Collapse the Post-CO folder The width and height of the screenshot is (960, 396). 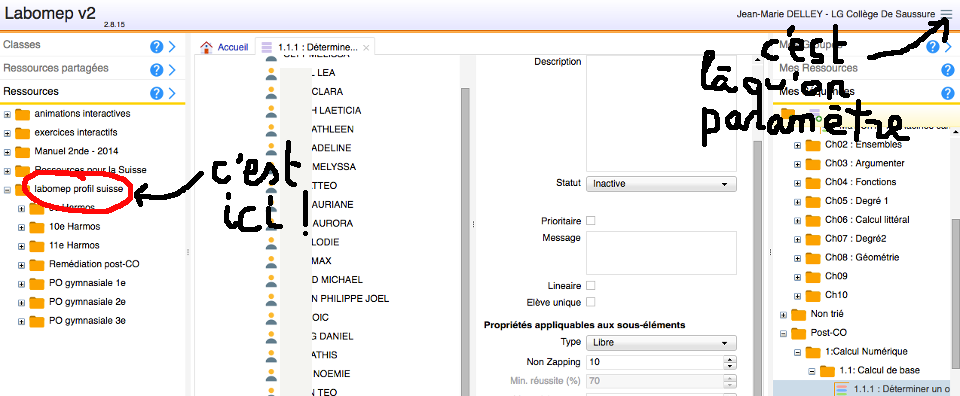[x=783, y=334]
